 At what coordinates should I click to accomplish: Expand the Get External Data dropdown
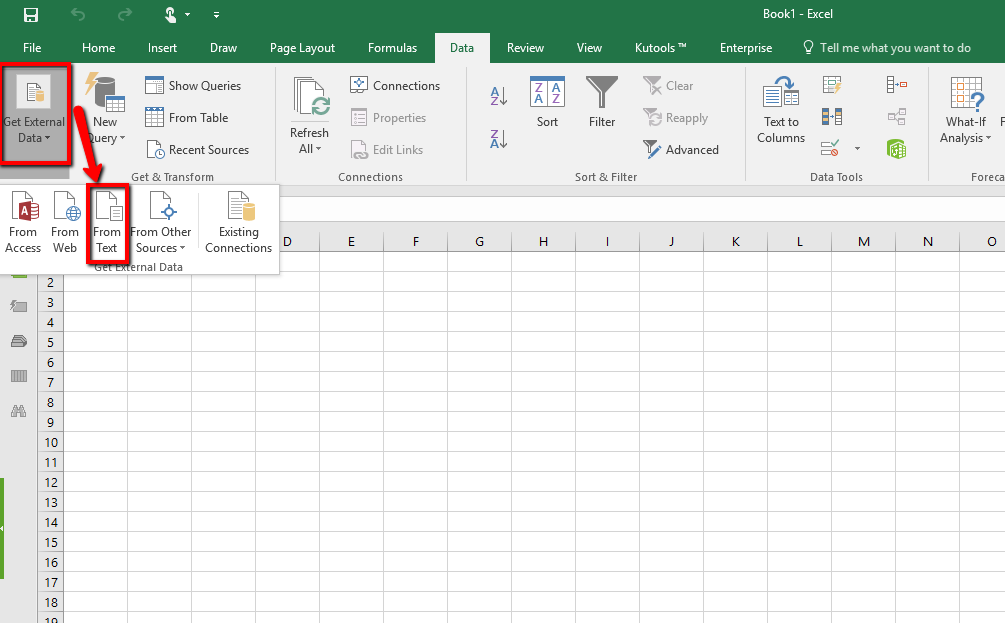(x=34, y=114)
